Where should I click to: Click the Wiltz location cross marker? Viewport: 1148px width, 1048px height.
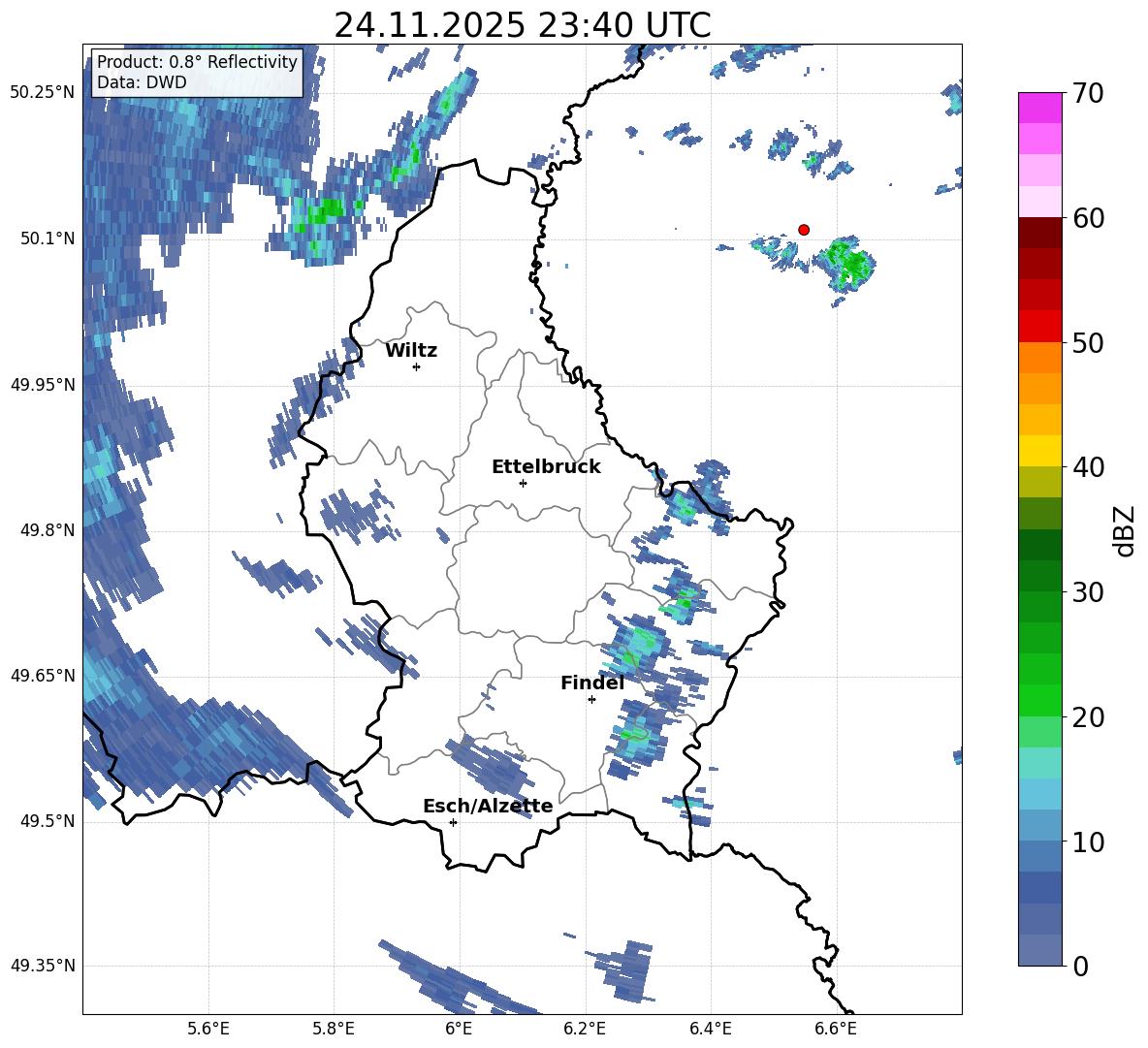[x=417, y=367]
